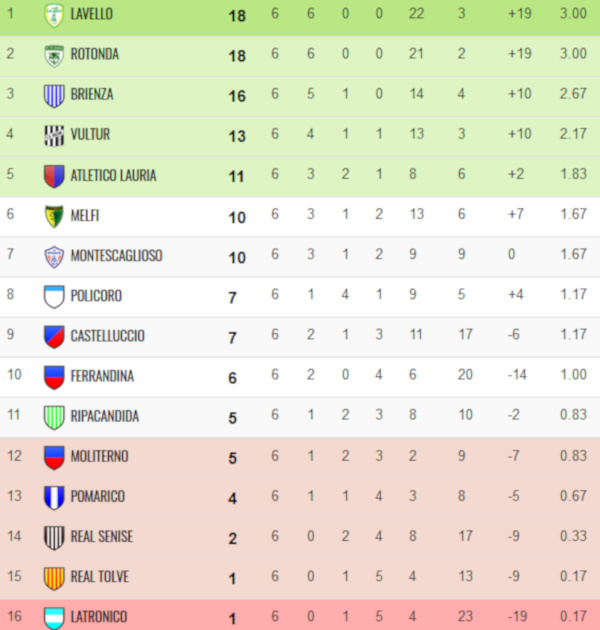Open the Ferrandina team link
The width and height of the screenshot is (600, 630).
(102, 376)
